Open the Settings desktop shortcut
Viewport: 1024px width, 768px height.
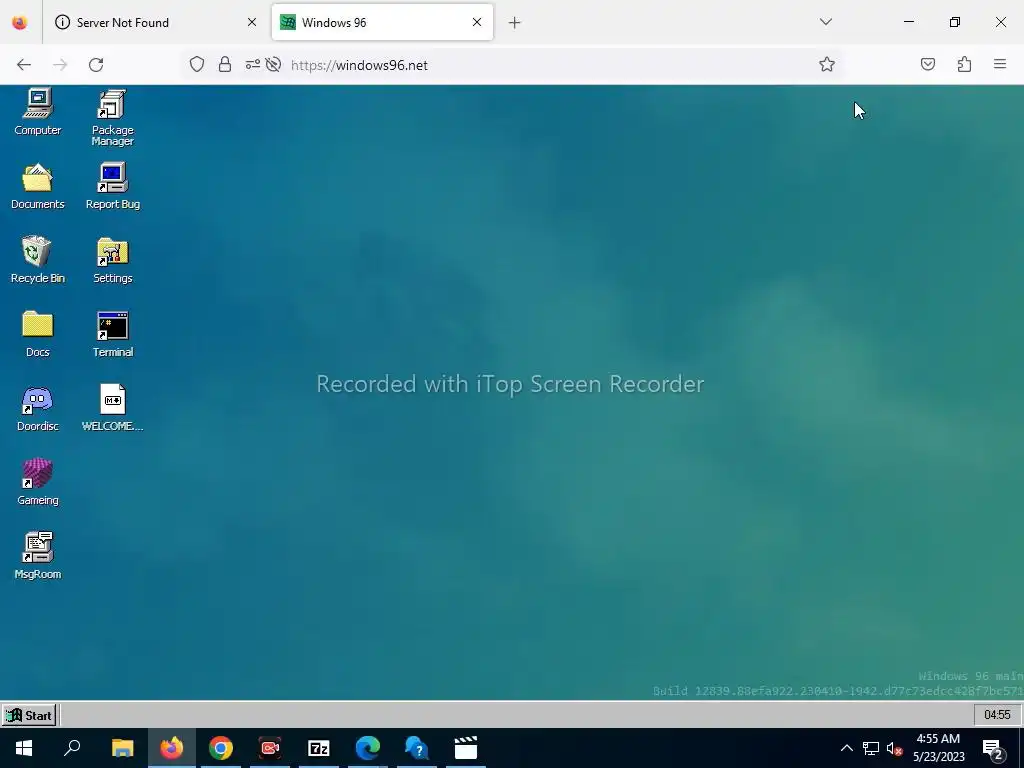tap(112, 260)
